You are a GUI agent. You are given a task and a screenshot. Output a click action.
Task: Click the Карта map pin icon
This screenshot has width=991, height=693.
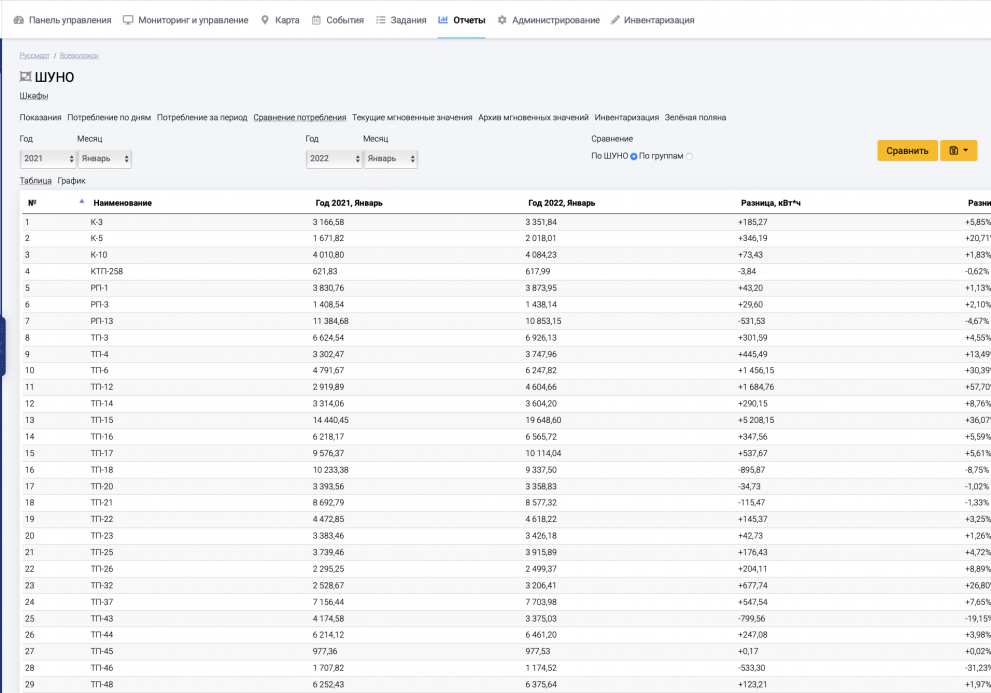coord(265,20)
